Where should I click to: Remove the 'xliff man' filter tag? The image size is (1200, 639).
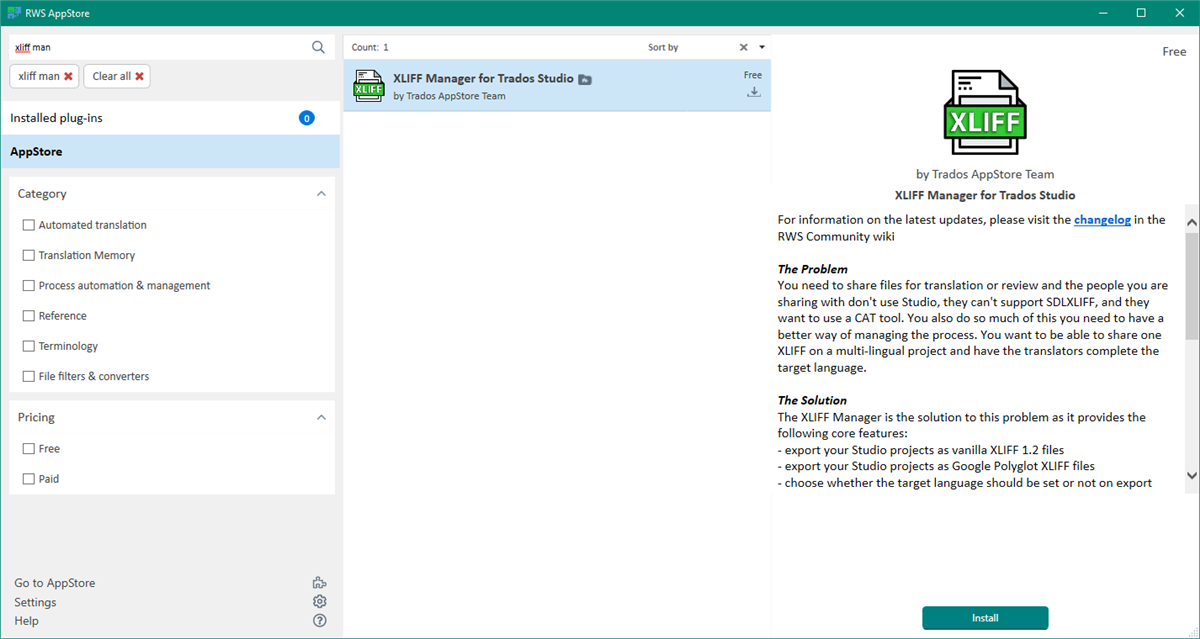[x=68, y=76]
